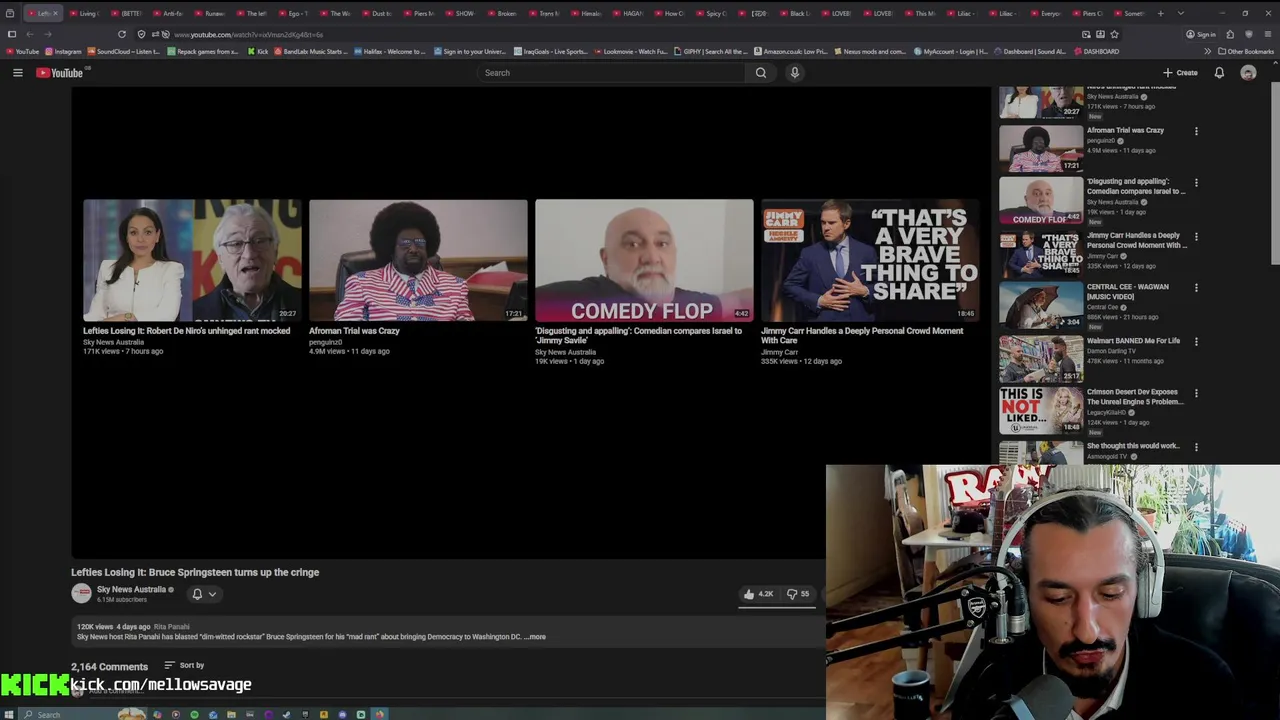1280x720 pixels.
Task: Open the Kick bookmark
Action: click(x=258, y=51)
